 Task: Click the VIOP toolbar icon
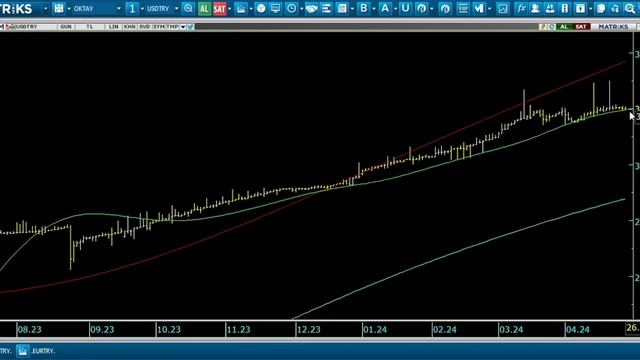[x=463, y=8]
